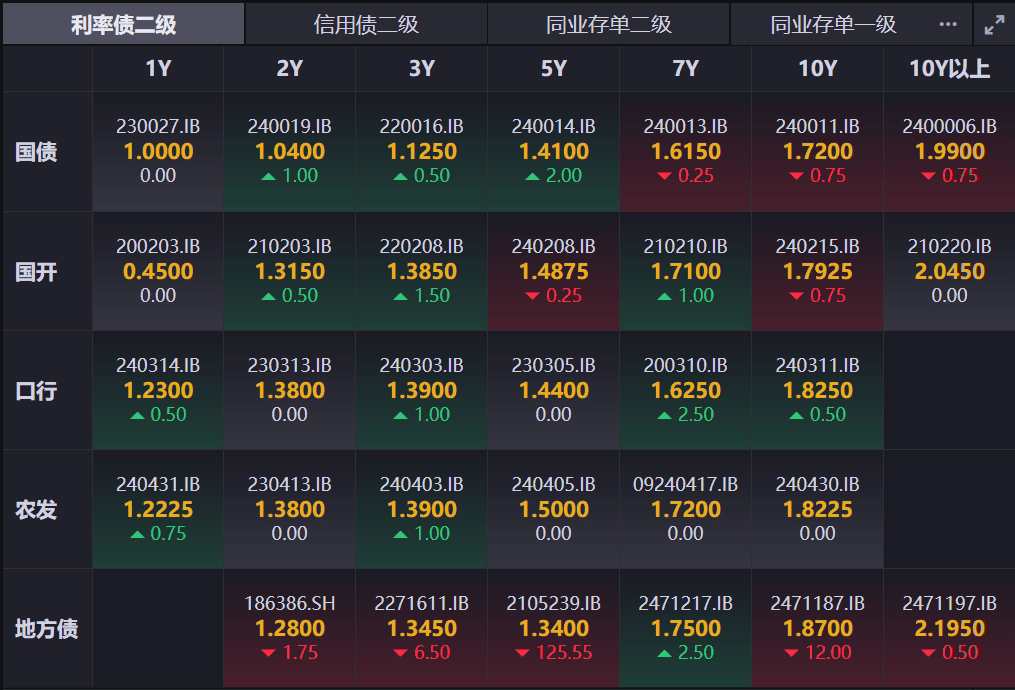Select the 地方债 row label
Viewport: 1015px width, 690px height.
(x=46, y=629)
